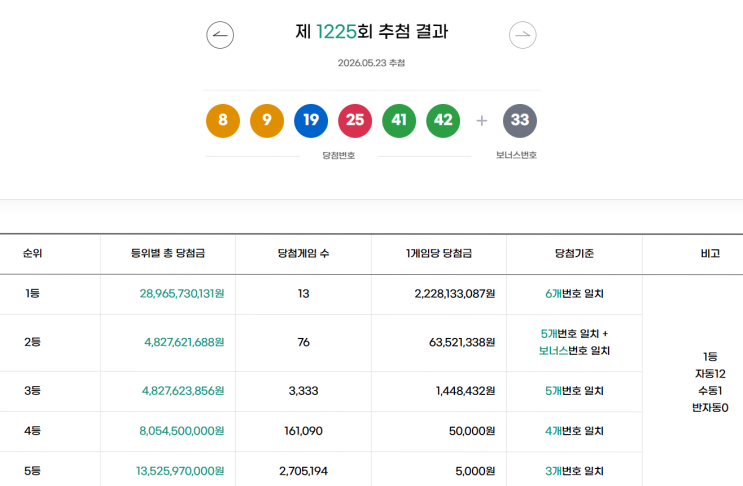This screenshot has width=743, height=486.
Task: Click winner count 76 for 2등
Action: pos(303,342)
